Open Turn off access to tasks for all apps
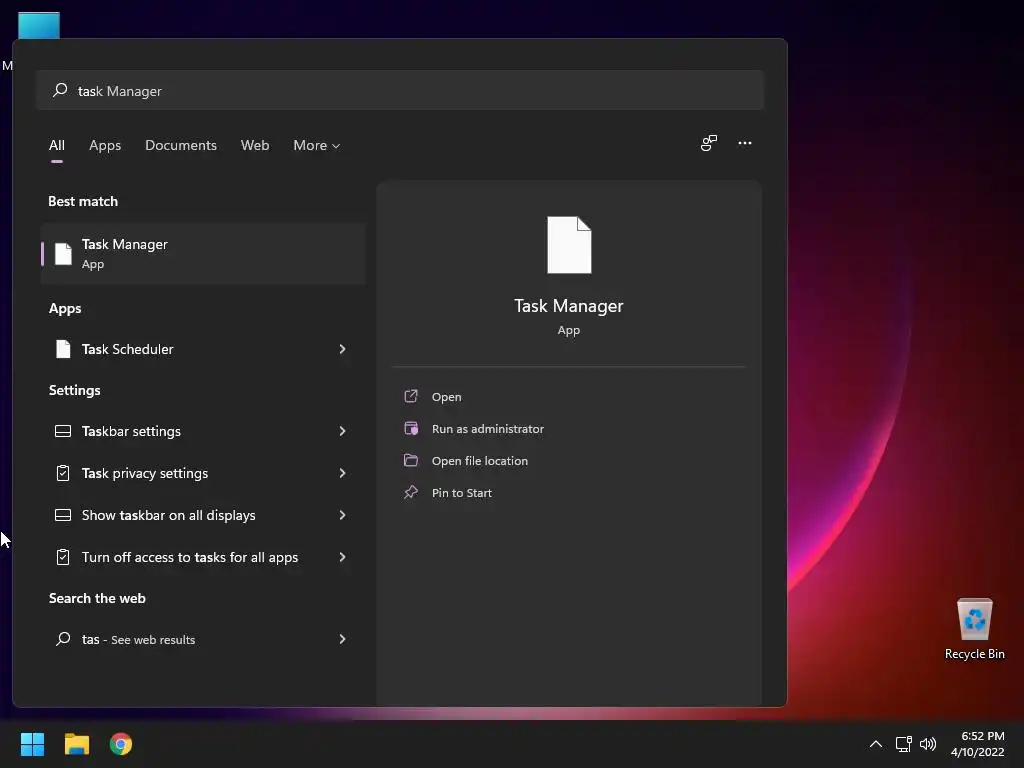Viewport: 1024px width, 768px height. (x=201, y=557)
